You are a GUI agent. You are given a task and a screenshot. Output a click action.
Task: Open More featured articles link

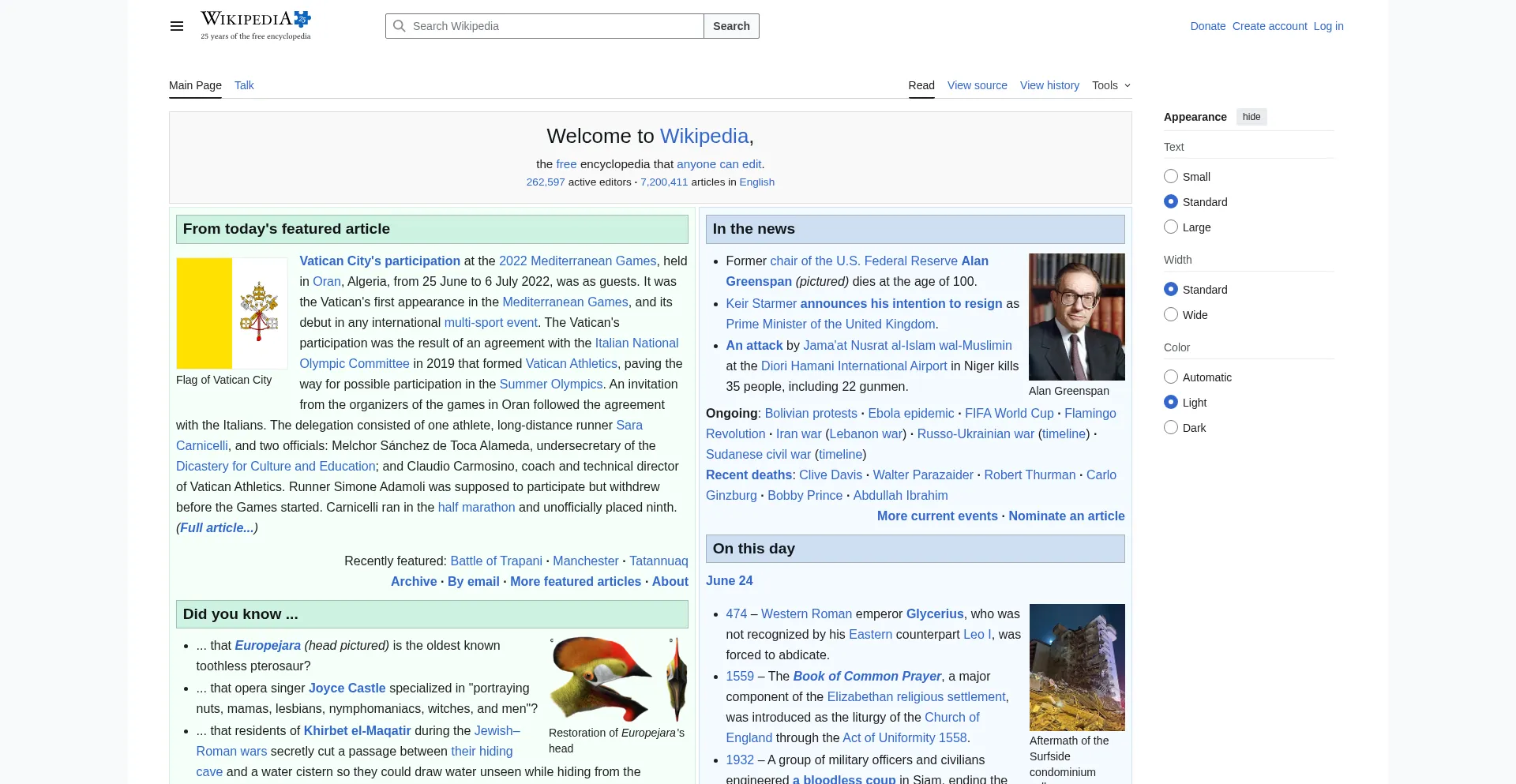point(576,581)
